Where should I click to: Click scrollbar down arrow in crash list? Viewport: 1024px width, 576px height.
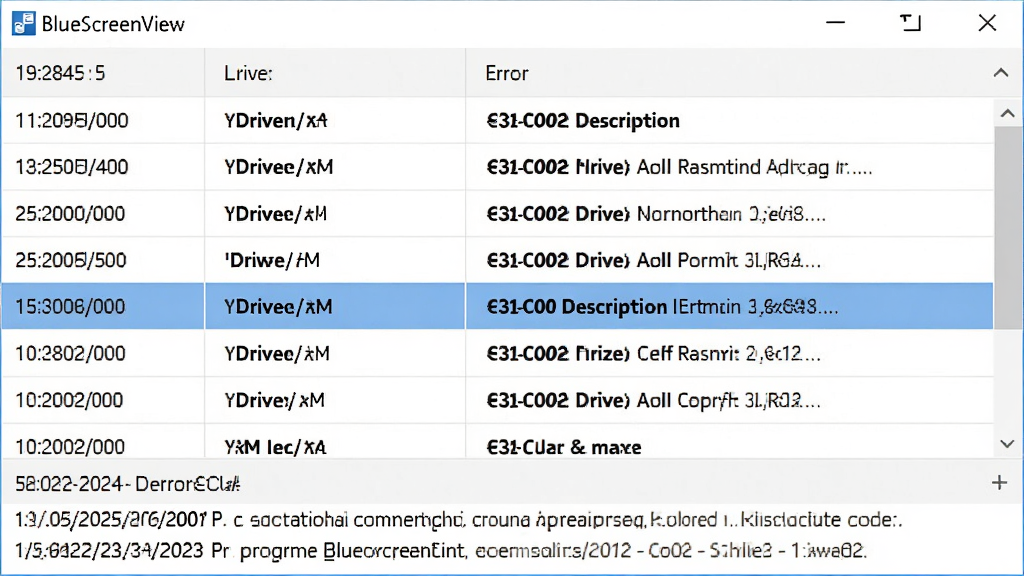pyautogui.click(x=1008, y=444)
